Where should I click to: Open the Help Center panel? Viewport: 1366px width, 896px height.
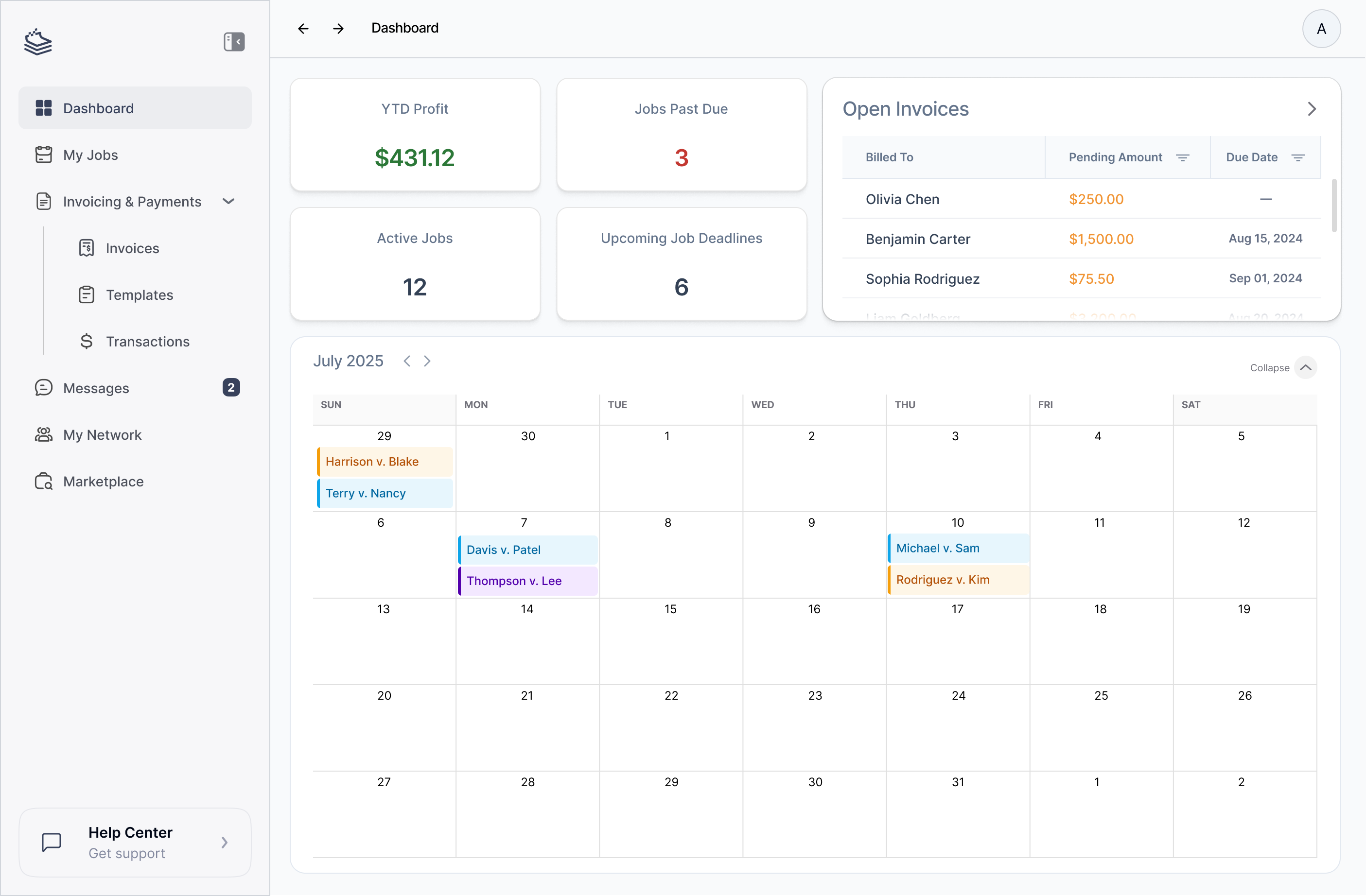tap(136, 842)
